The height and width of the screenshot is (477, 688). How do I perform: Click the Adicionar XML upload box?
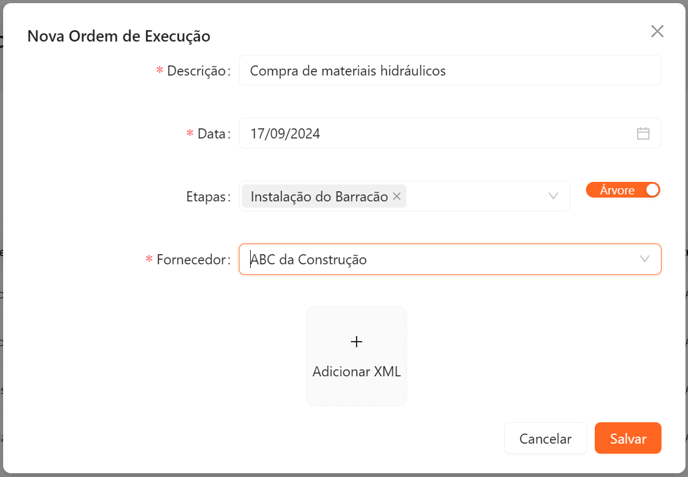(356, 356)
